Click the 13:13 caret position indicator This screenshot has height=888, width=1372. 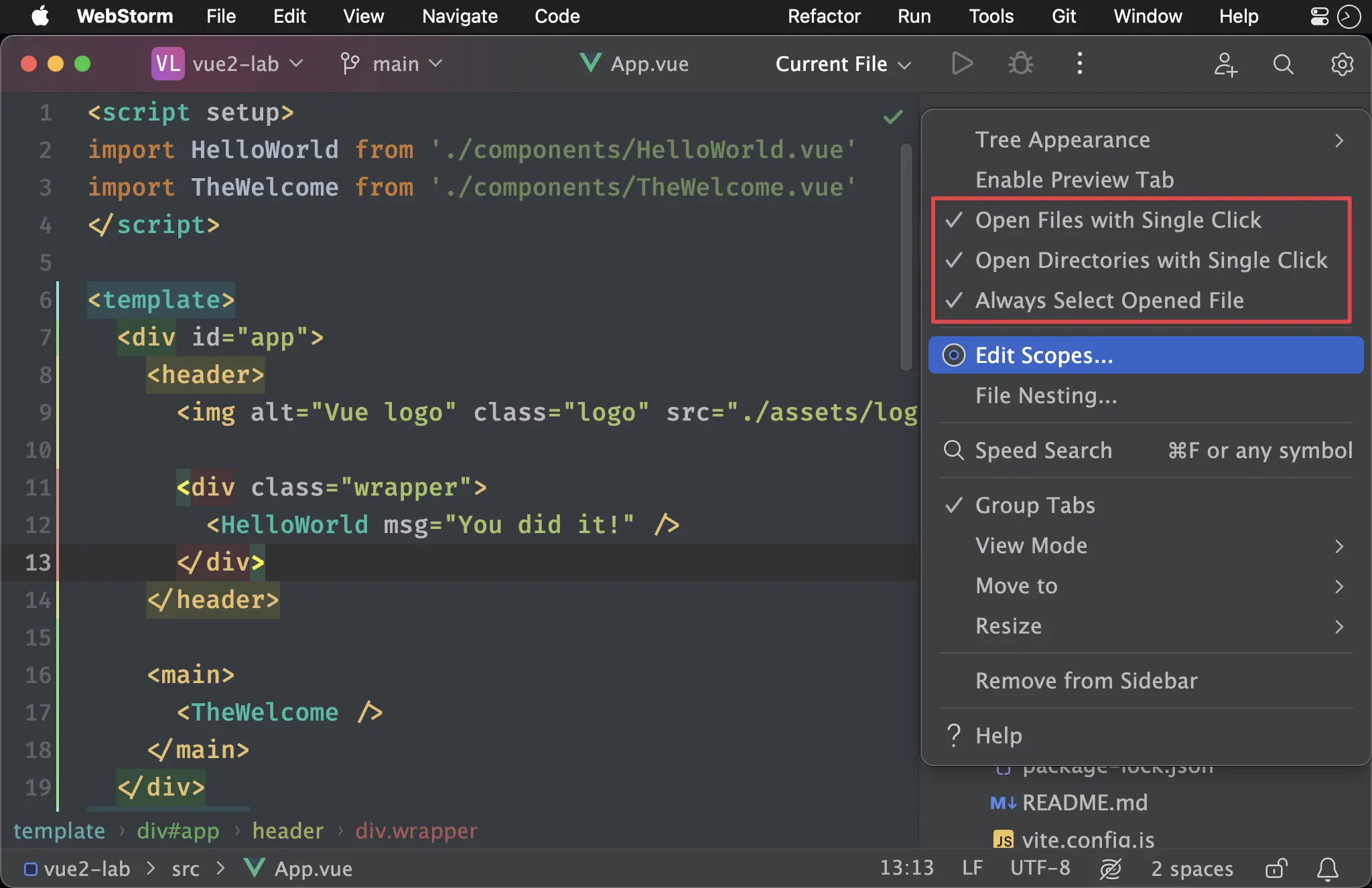point(906,869)
